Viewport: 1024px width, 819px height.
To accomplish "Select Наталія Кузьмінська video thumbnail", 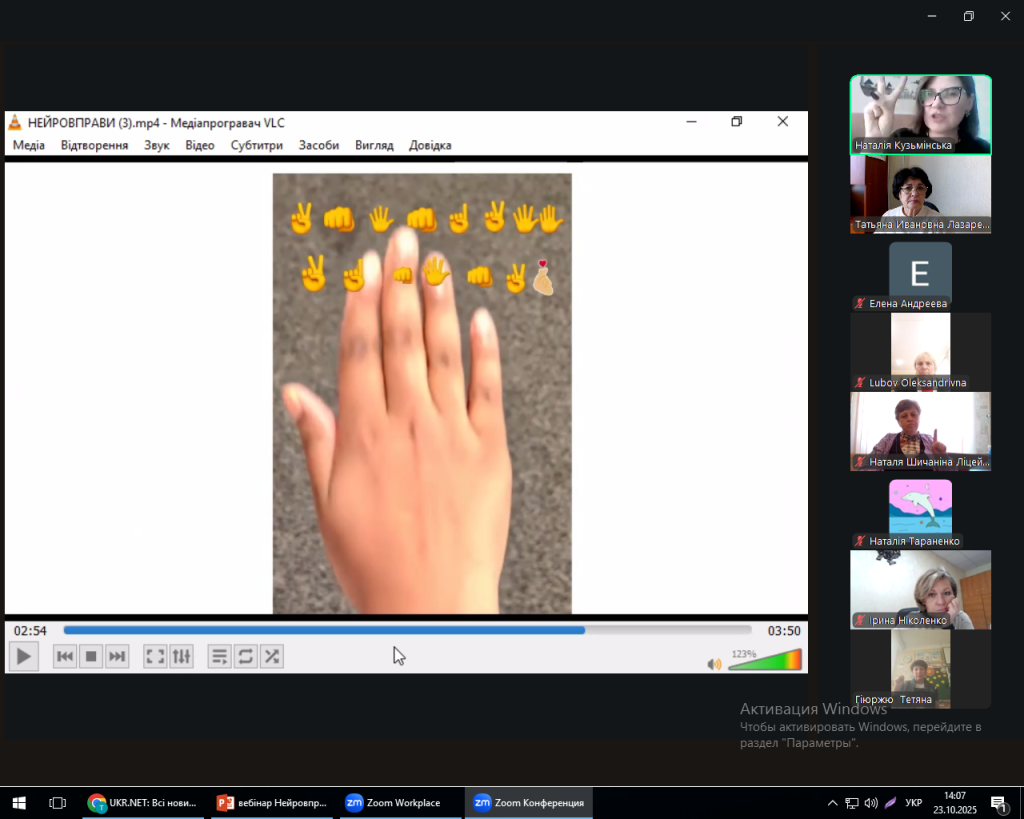I will pos(920,114).
